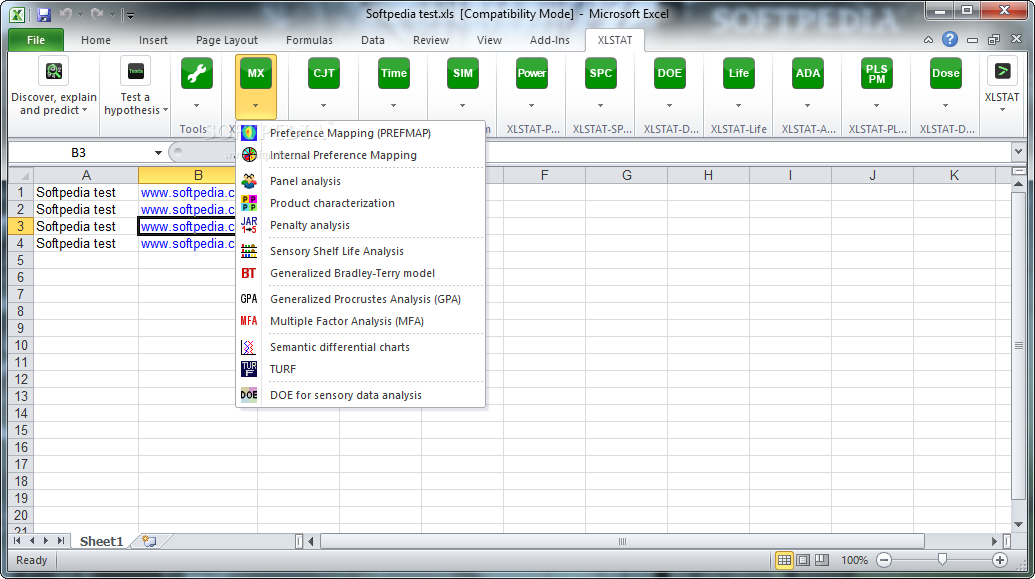
Task: Expand the Power dropdown arrow
Action: [x=531, y=106]
